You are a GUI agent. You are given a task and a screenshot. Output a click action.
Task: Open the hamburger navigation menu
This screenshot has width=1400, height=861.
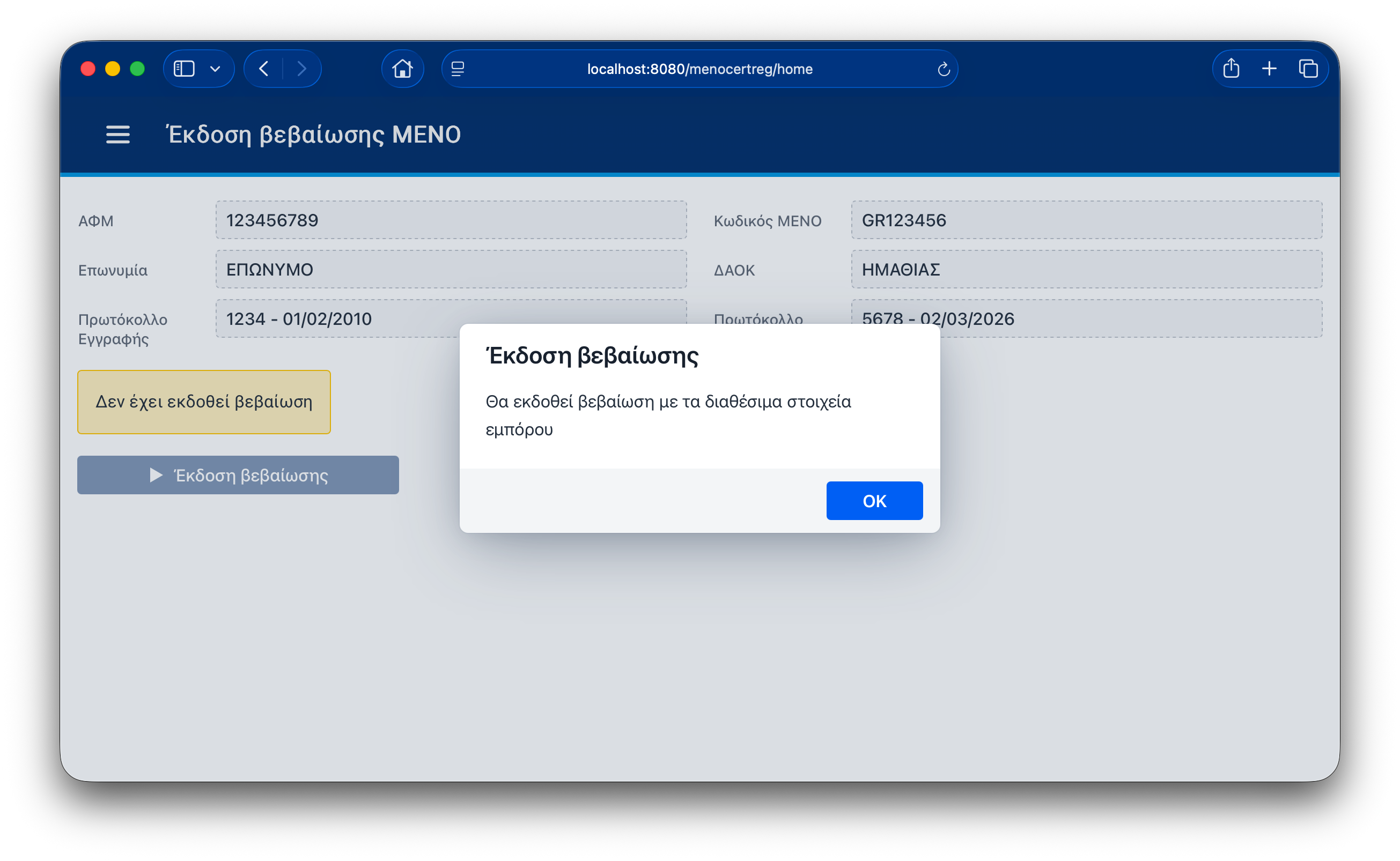[118, 135]
